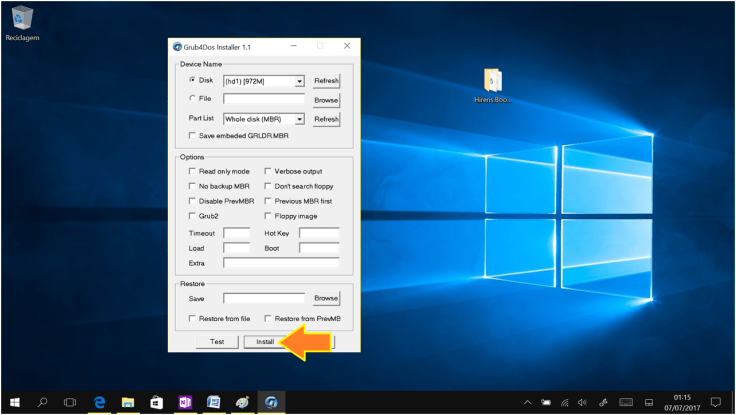The width and height of the screenshot is (736, 415).
Task: Enable the Read only mode checkbox
Action: (193, 171)
